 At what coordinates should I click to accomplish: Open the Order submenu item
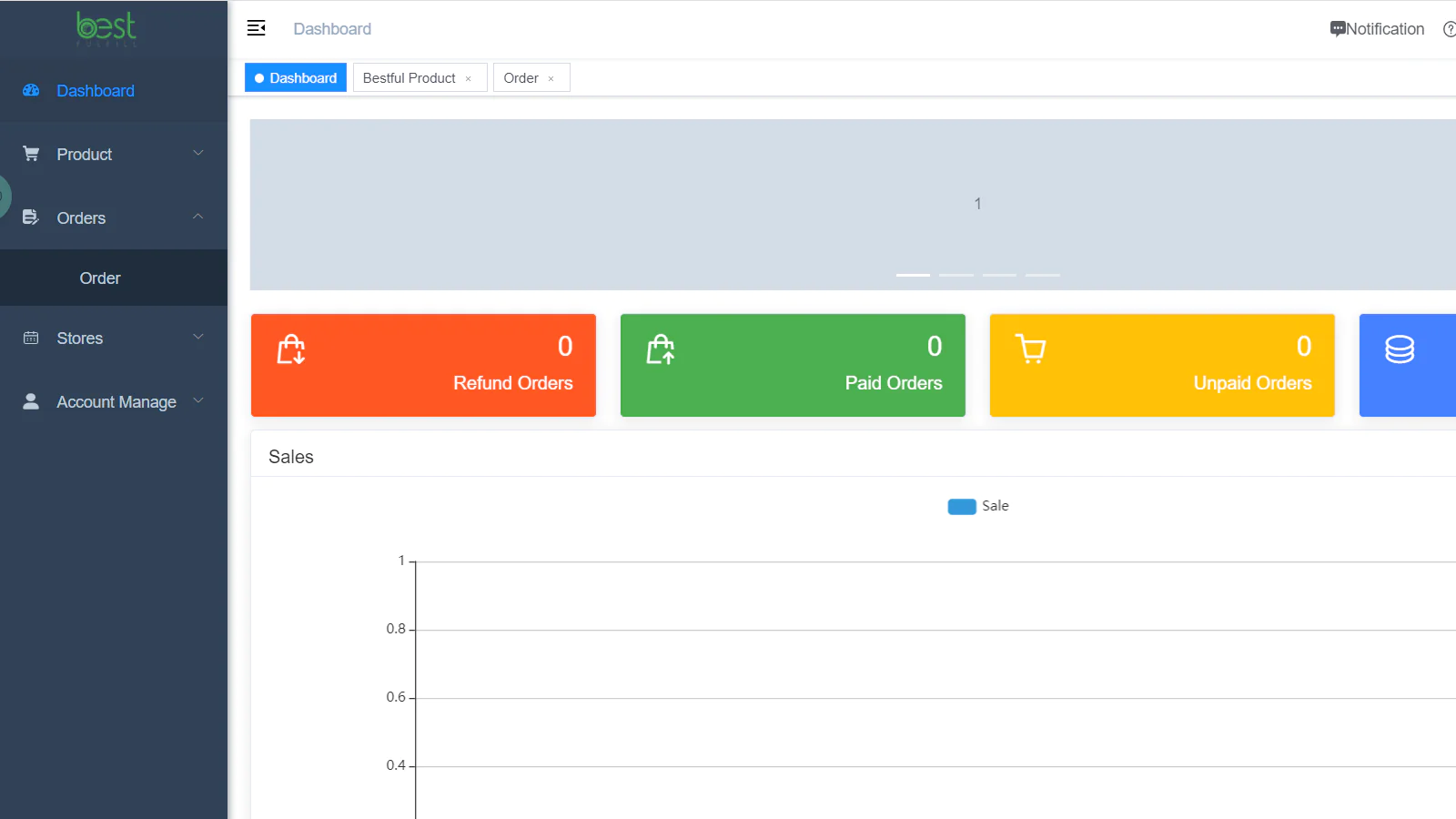(x=100, y=278)
